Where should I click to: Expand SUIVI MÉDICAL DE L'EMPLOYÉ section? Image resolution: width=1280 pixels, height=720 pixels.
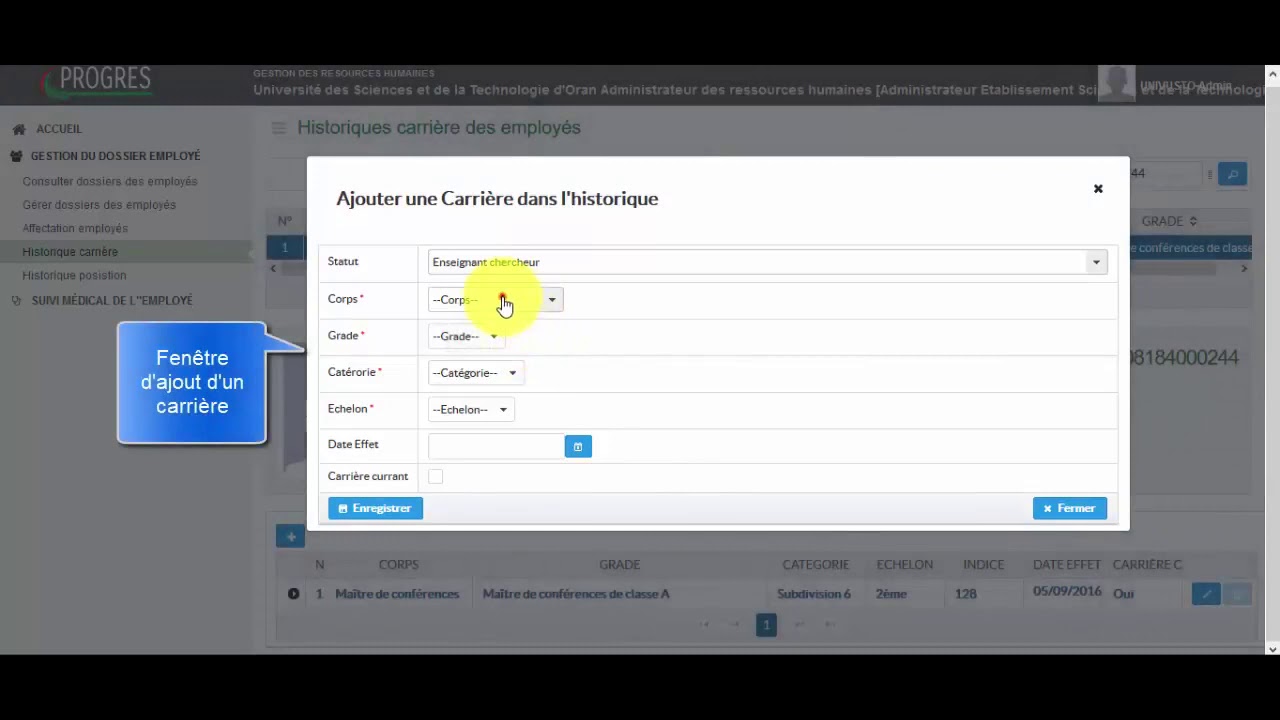click(x=112, y=300)
